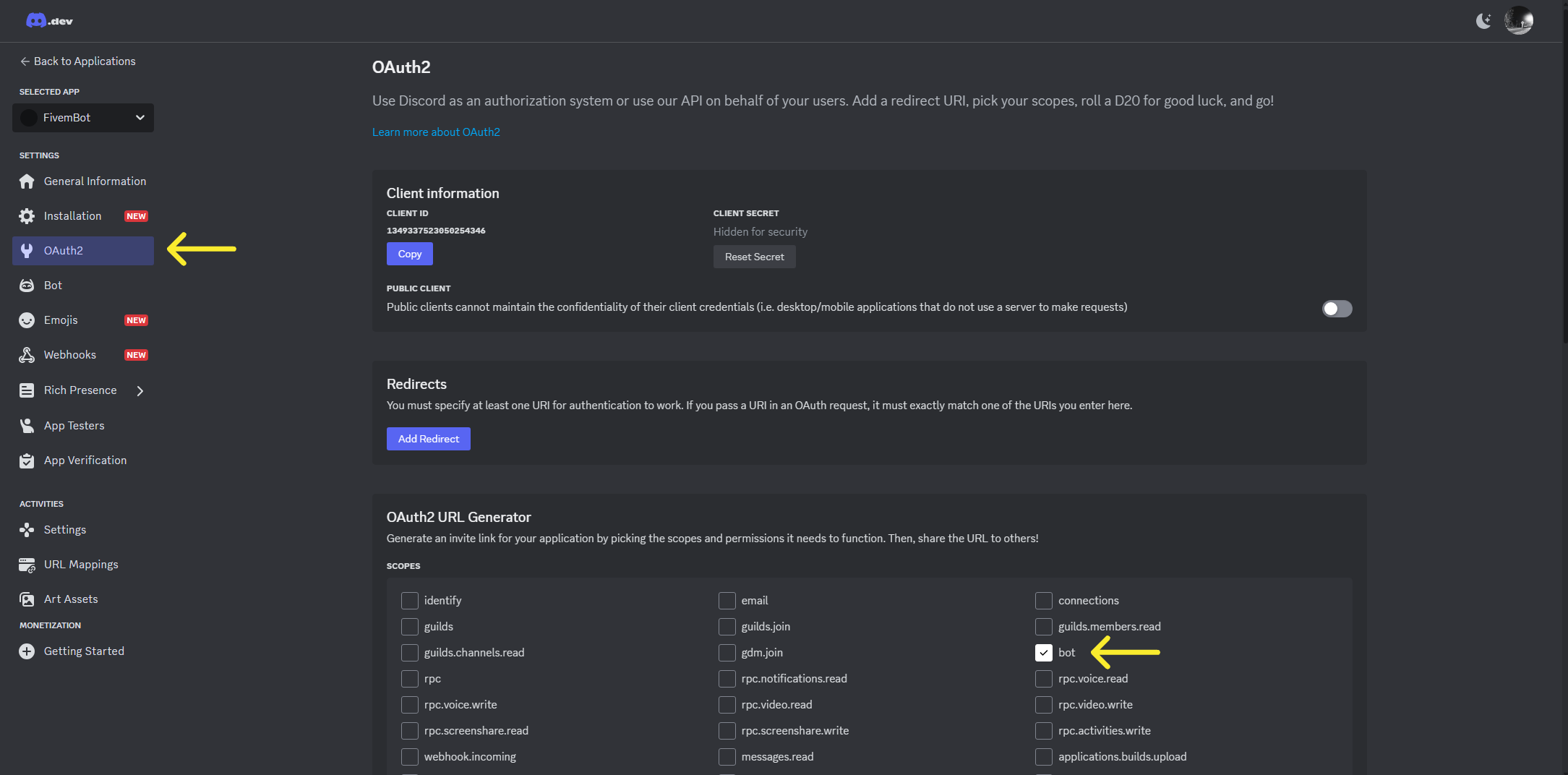Select the Webhooks icon in sidebar

[x=27, y=354]
